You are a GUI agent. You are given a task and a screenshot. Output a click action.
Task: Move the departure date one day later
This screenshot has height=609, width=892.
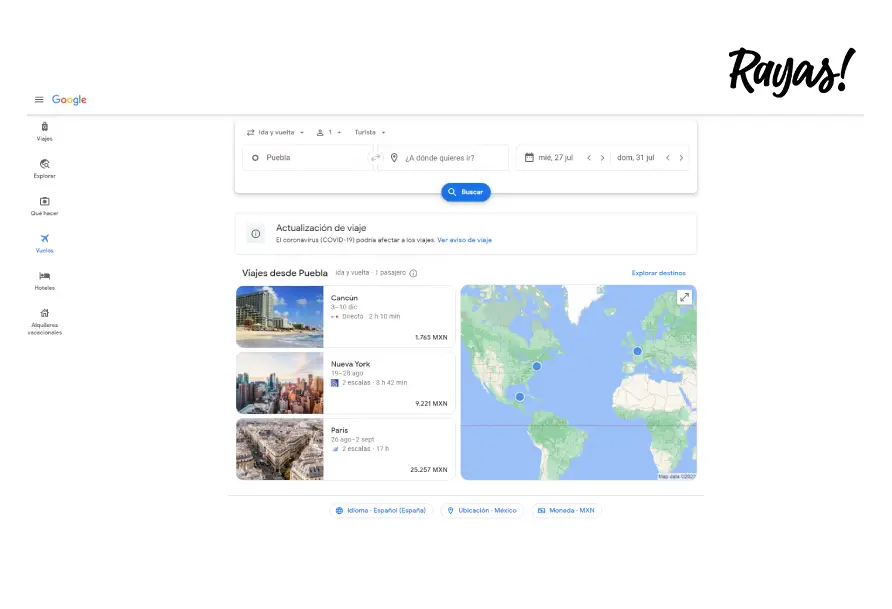click(x=602, y=158)
